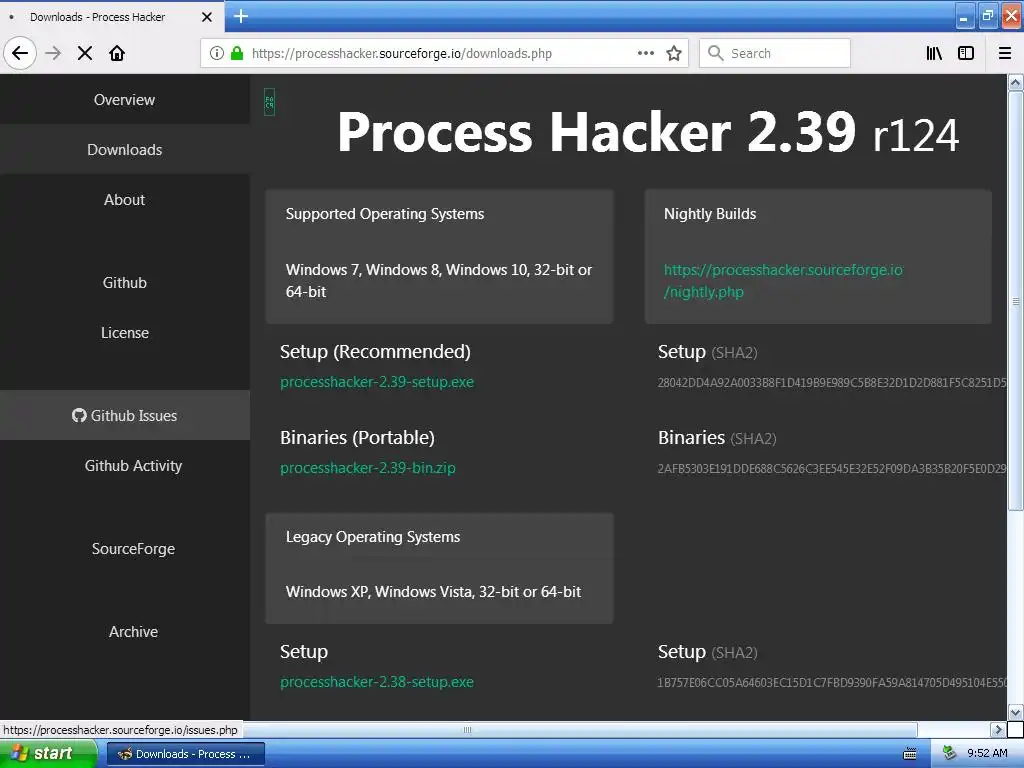Click the vertical scrollbar up arrow

(1016, 82)
